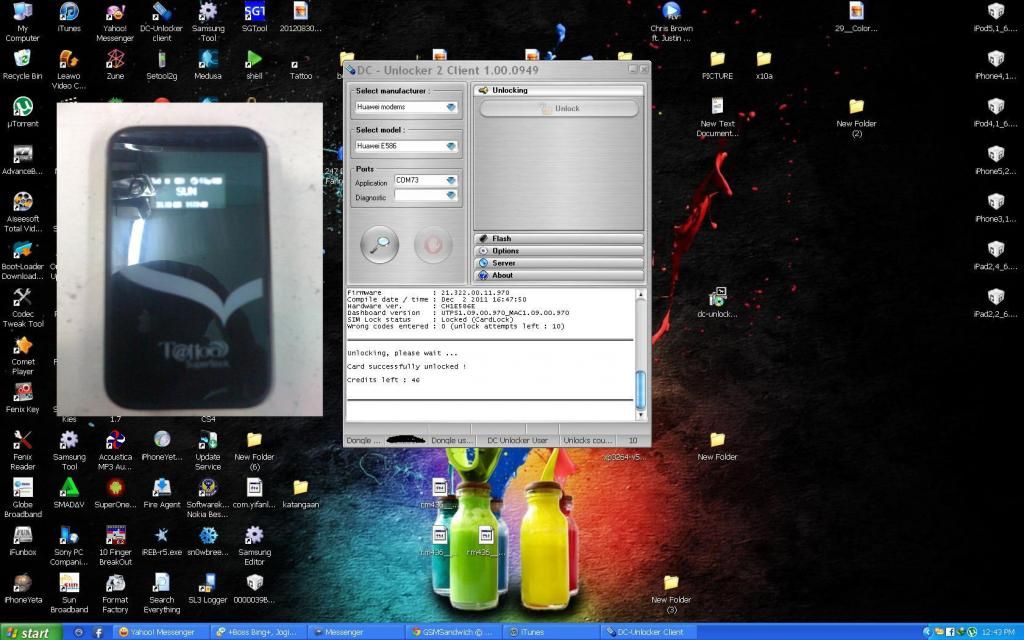This screenshot has height=640, width=1024.
Task: Open Yahoo! Messenger desktop icon
Action: point(115,22)
